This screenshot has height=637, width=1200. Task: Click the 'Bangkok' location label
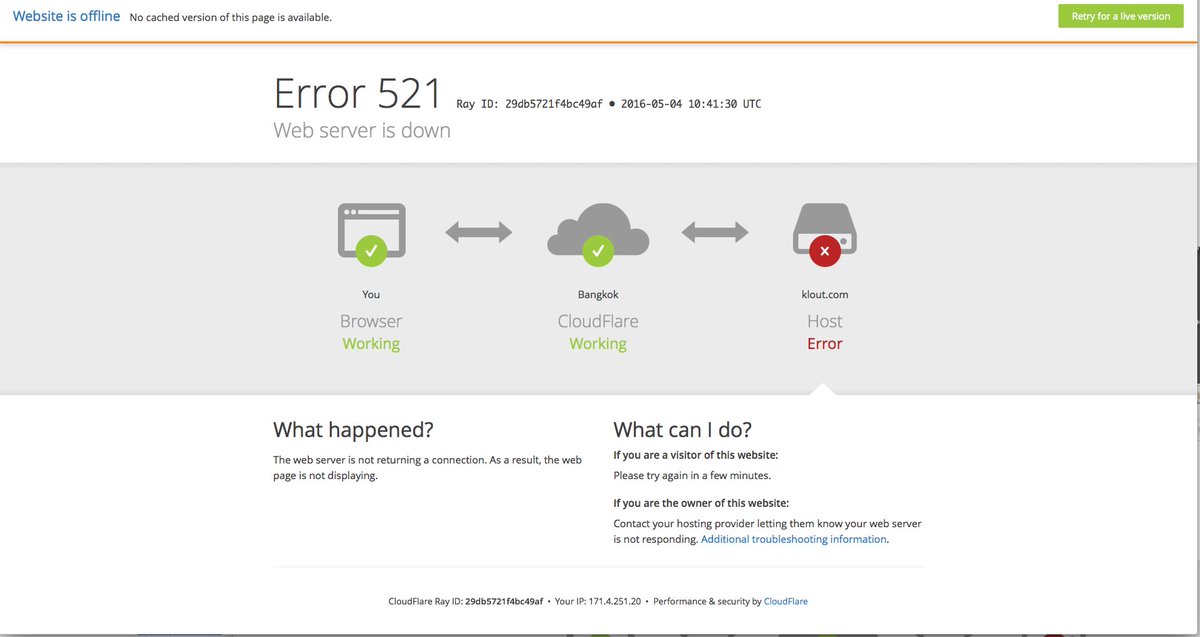pos(598,295)
